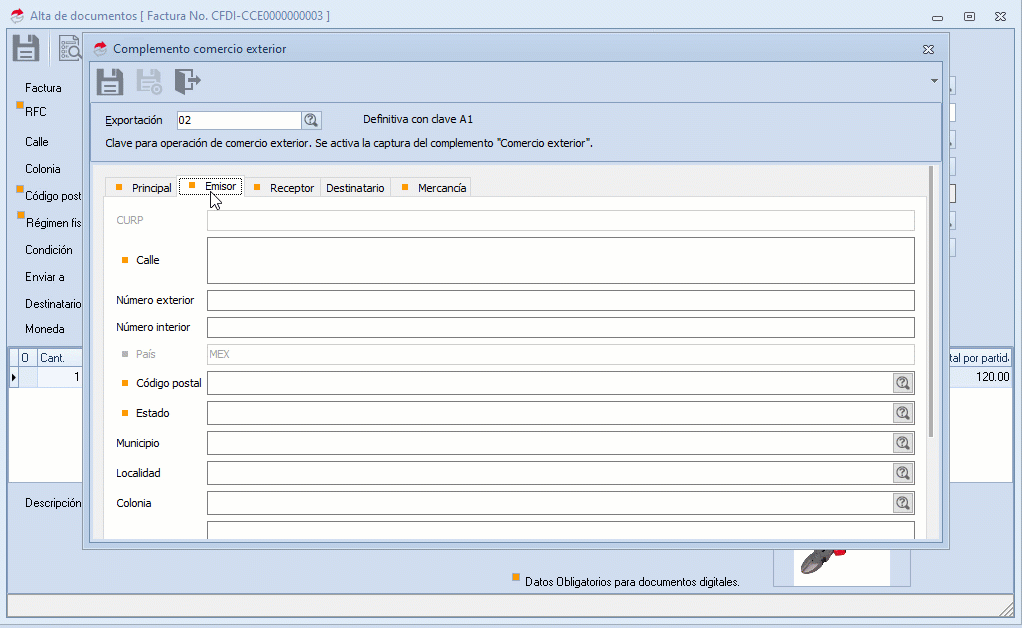Close the Complemento comercio exterior dialog
1022x628 pixels.
[927, 49]
